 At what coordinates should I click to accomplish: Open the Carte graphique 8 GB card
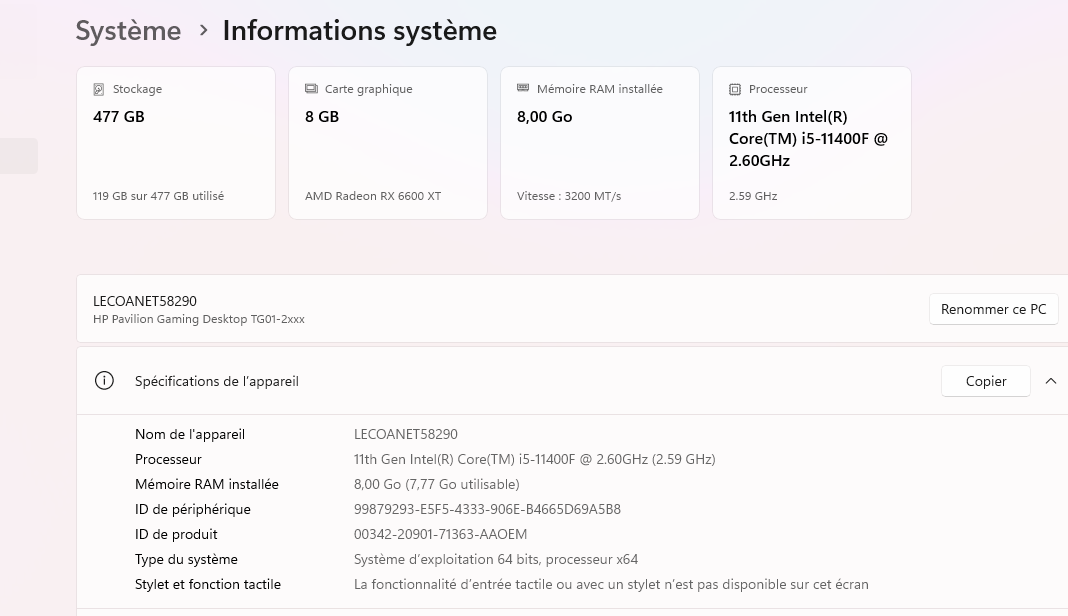[388, 143]
